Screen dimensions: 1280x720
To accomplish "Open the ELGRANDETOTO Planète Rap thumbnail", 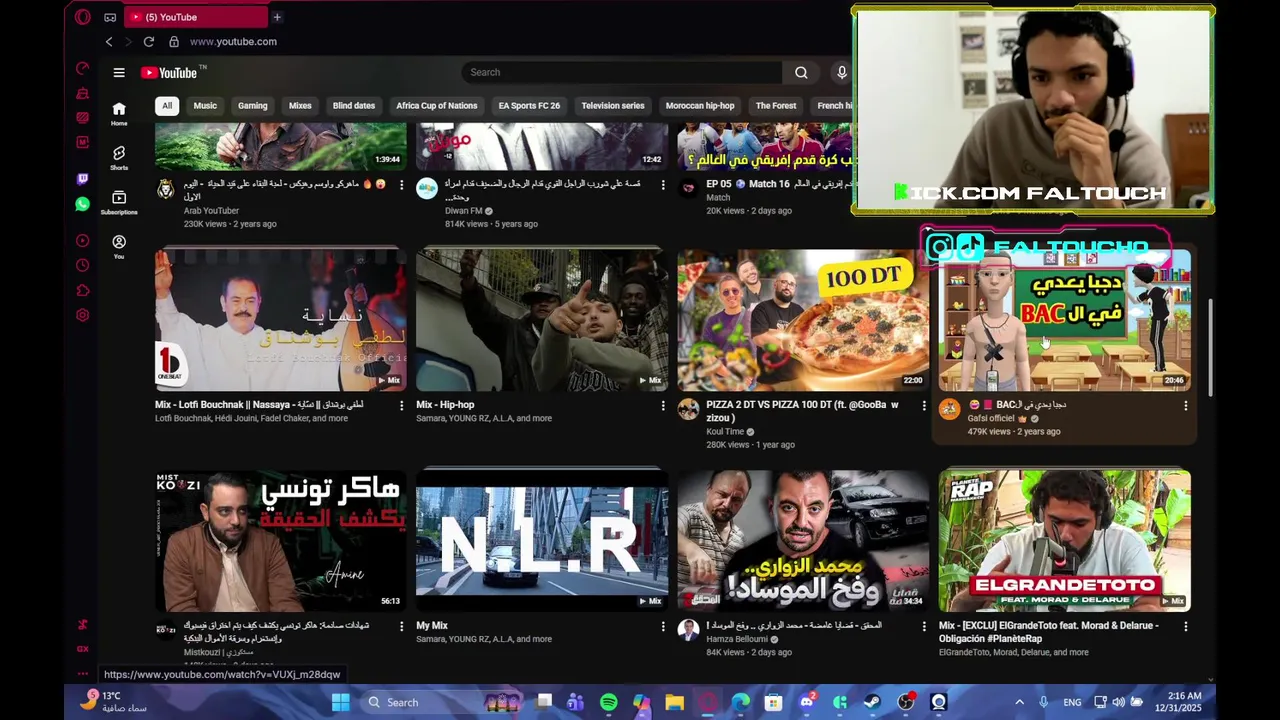I will point(1065,540).
